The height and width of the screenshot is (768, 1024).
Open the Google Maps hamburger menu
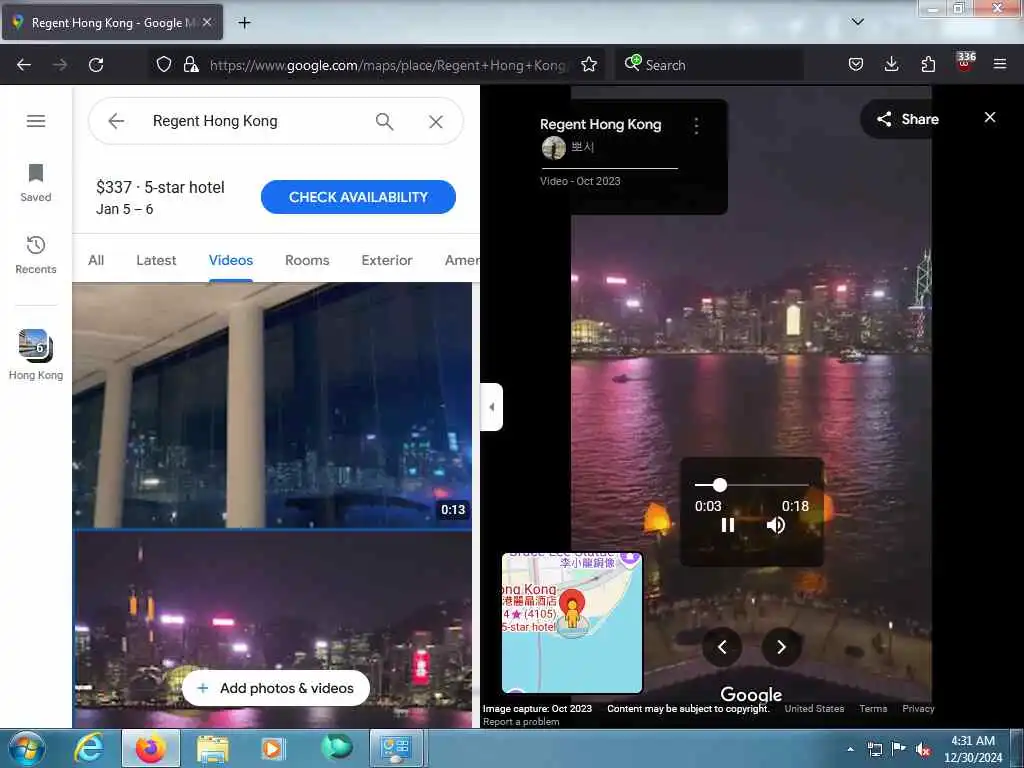[36, 121]
